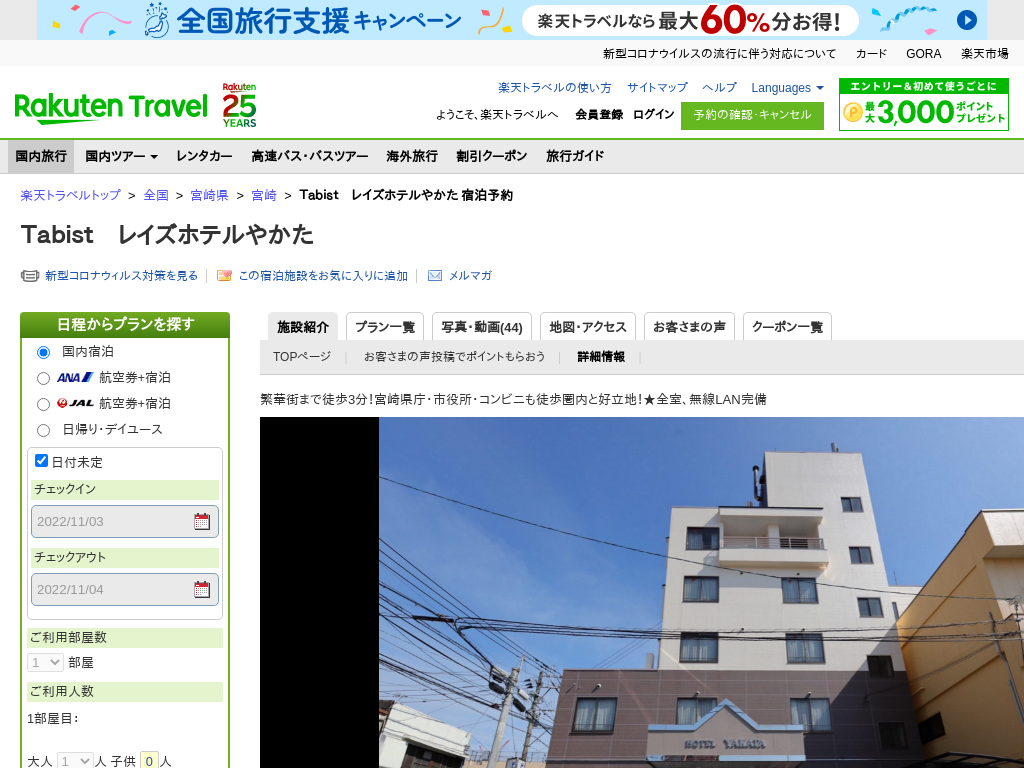
Task: Open the room count 部屋 dropdown
Action: click(x=45, y=662)
